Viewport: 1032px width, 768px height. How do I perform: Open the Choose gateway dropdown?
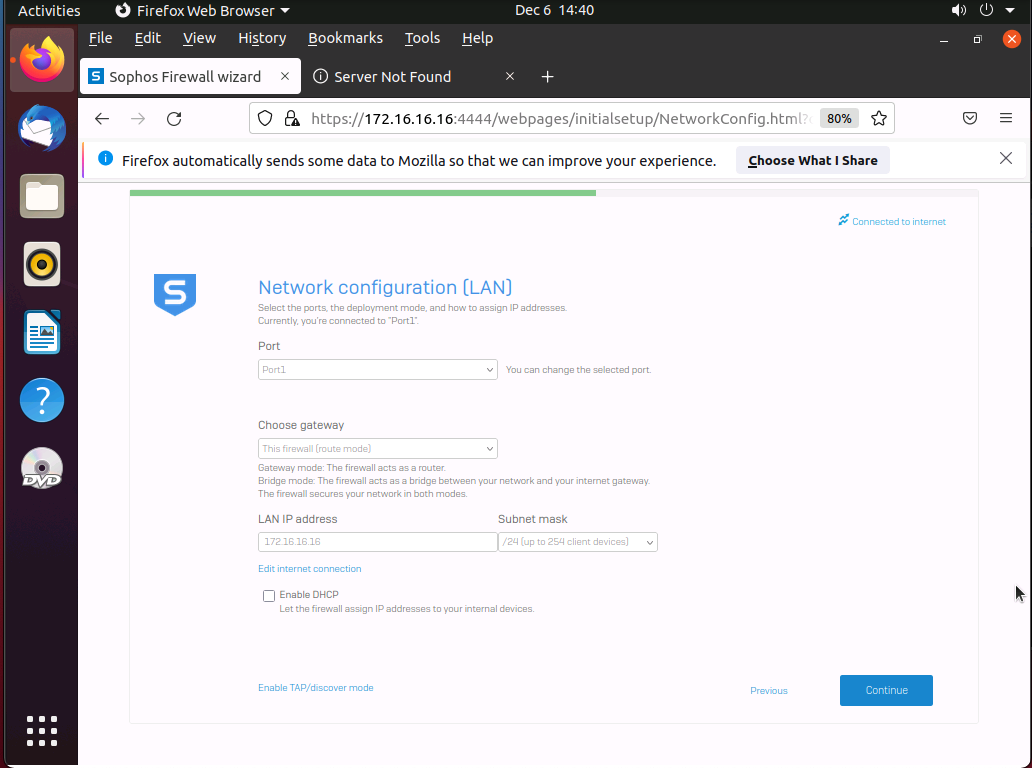point(377,449)
